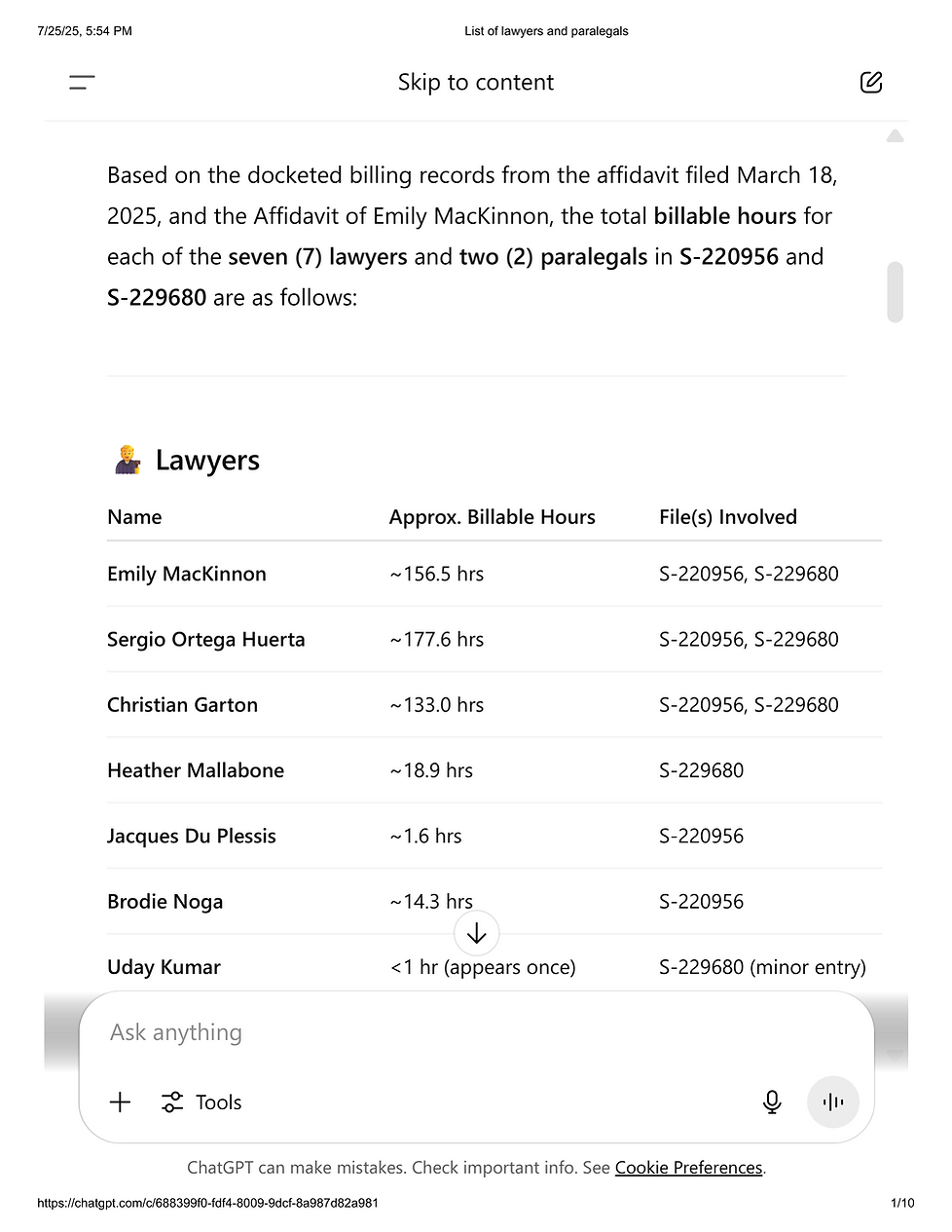Open the Tools menu label
The height and width of the screenshot is (1232, 952).
(x=218, y=1102)
